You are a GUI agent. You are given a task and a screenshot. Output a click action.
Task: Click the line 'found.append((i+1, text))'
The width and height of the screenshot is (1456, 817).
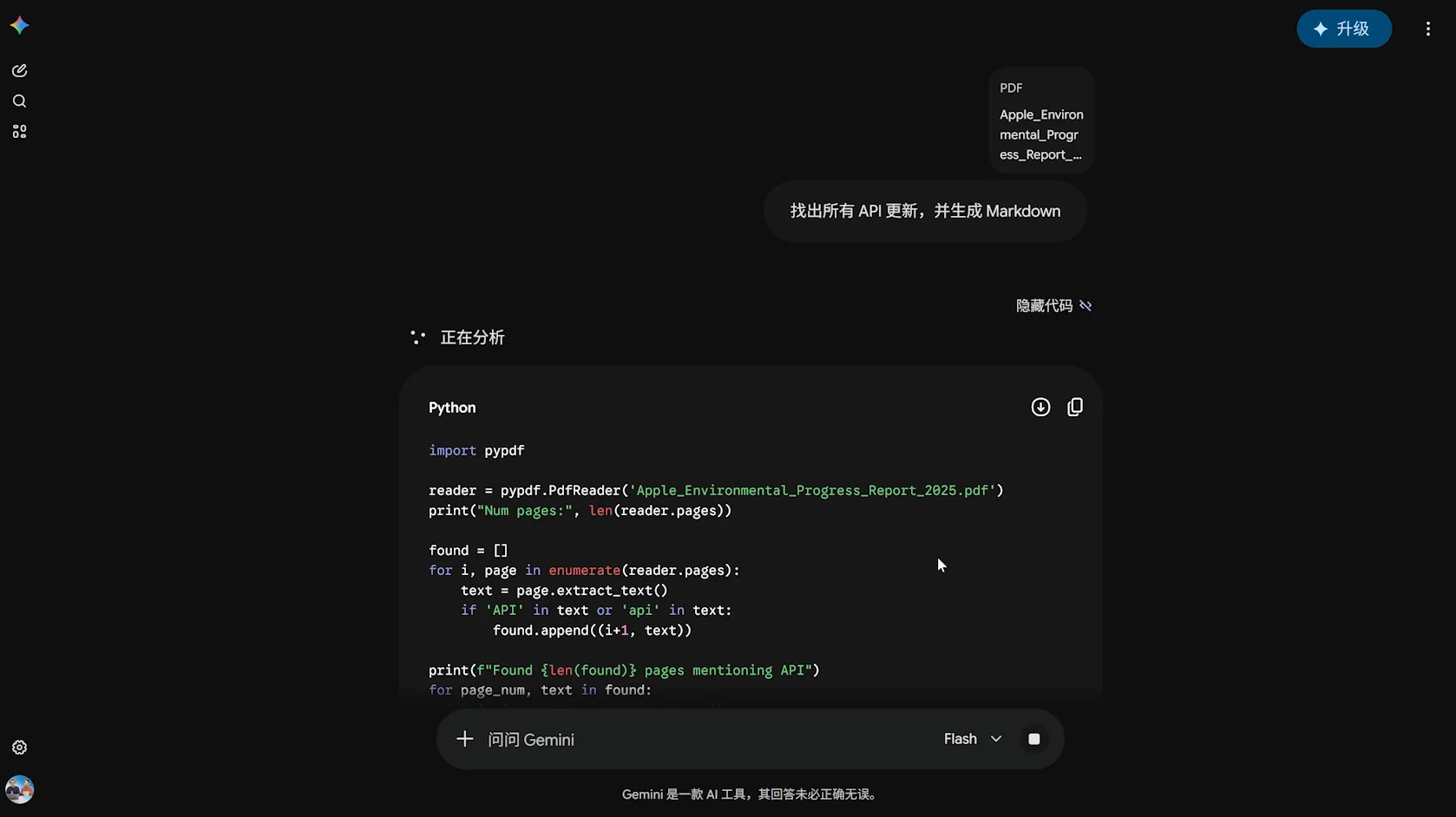tap(593, 631)
